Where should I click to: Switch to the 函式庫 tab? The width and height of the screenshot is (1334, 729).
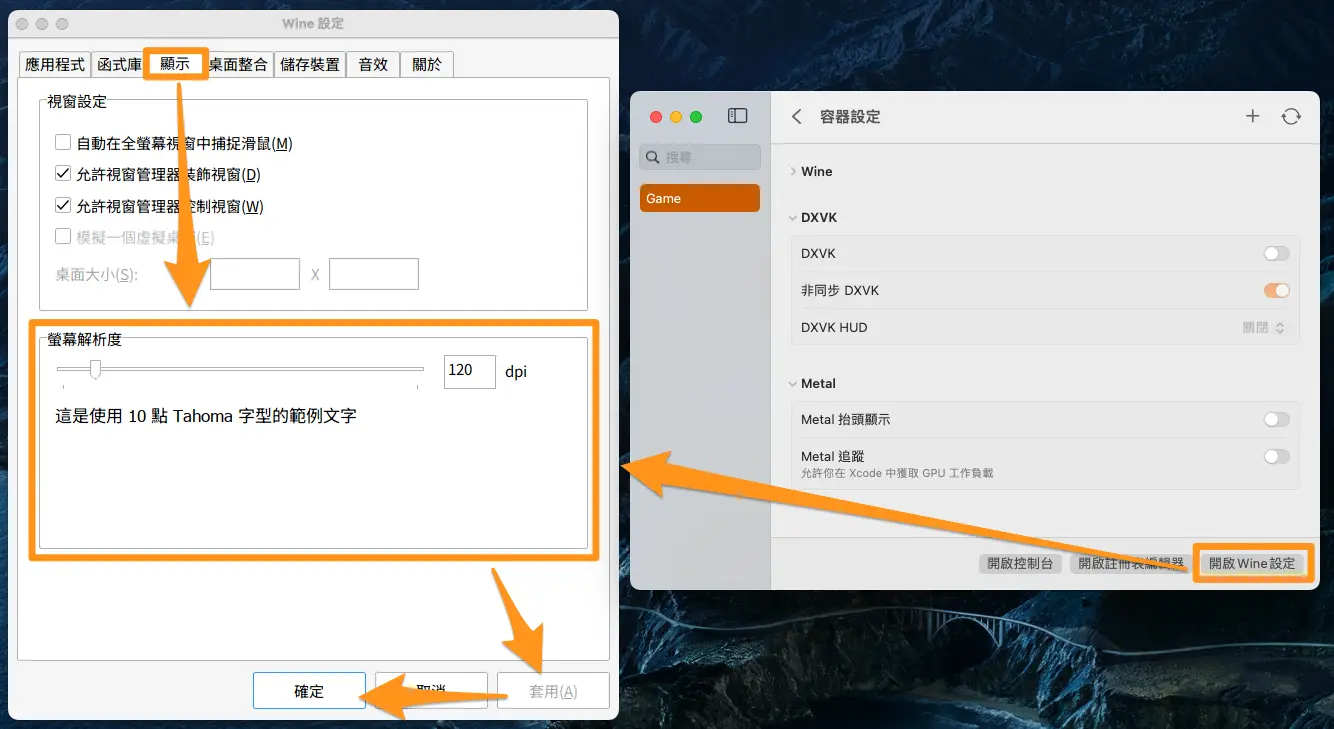pyautogui.click(x=119, y=65)
